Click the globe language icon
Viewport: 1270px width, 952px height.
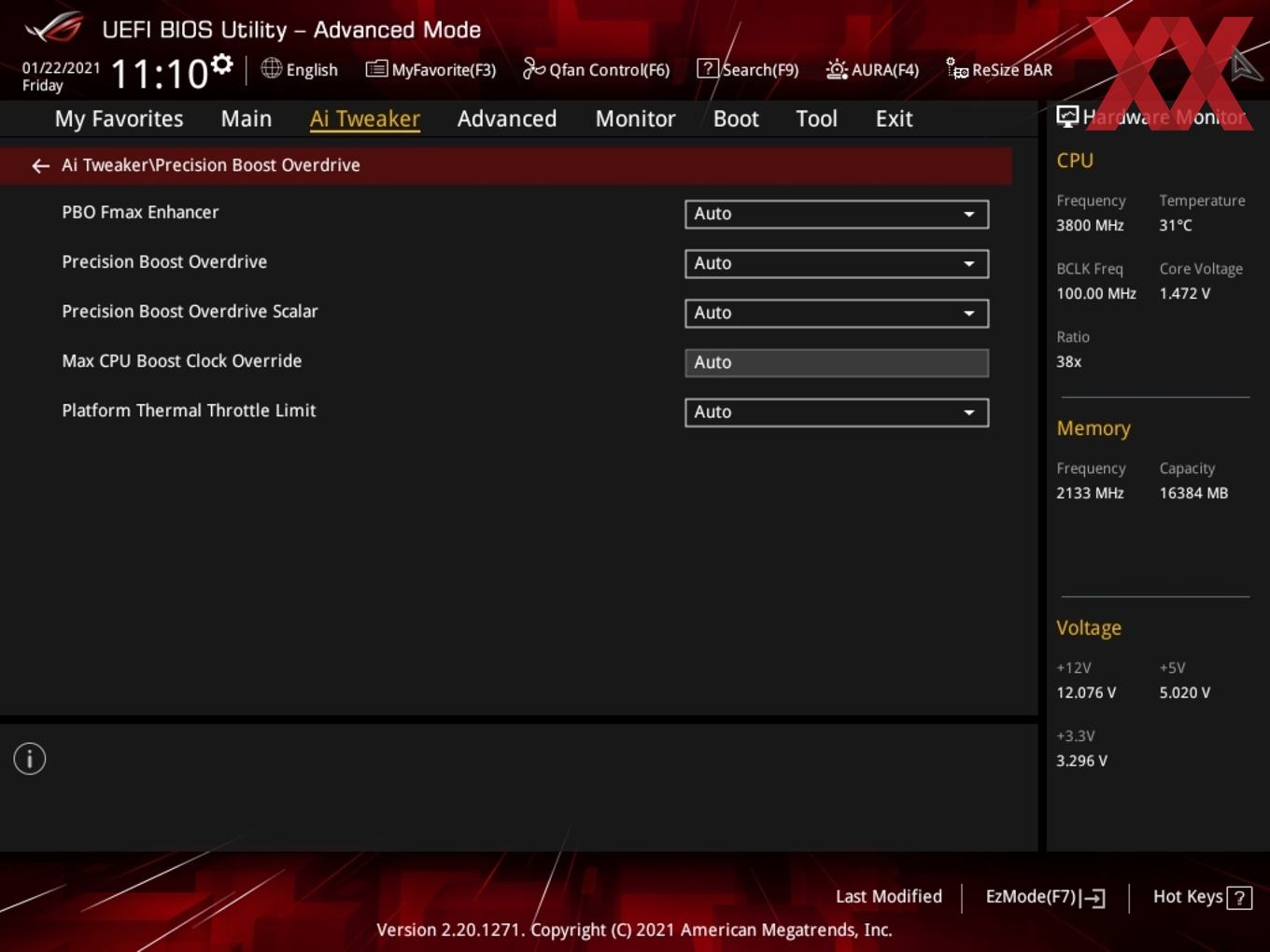271,68
